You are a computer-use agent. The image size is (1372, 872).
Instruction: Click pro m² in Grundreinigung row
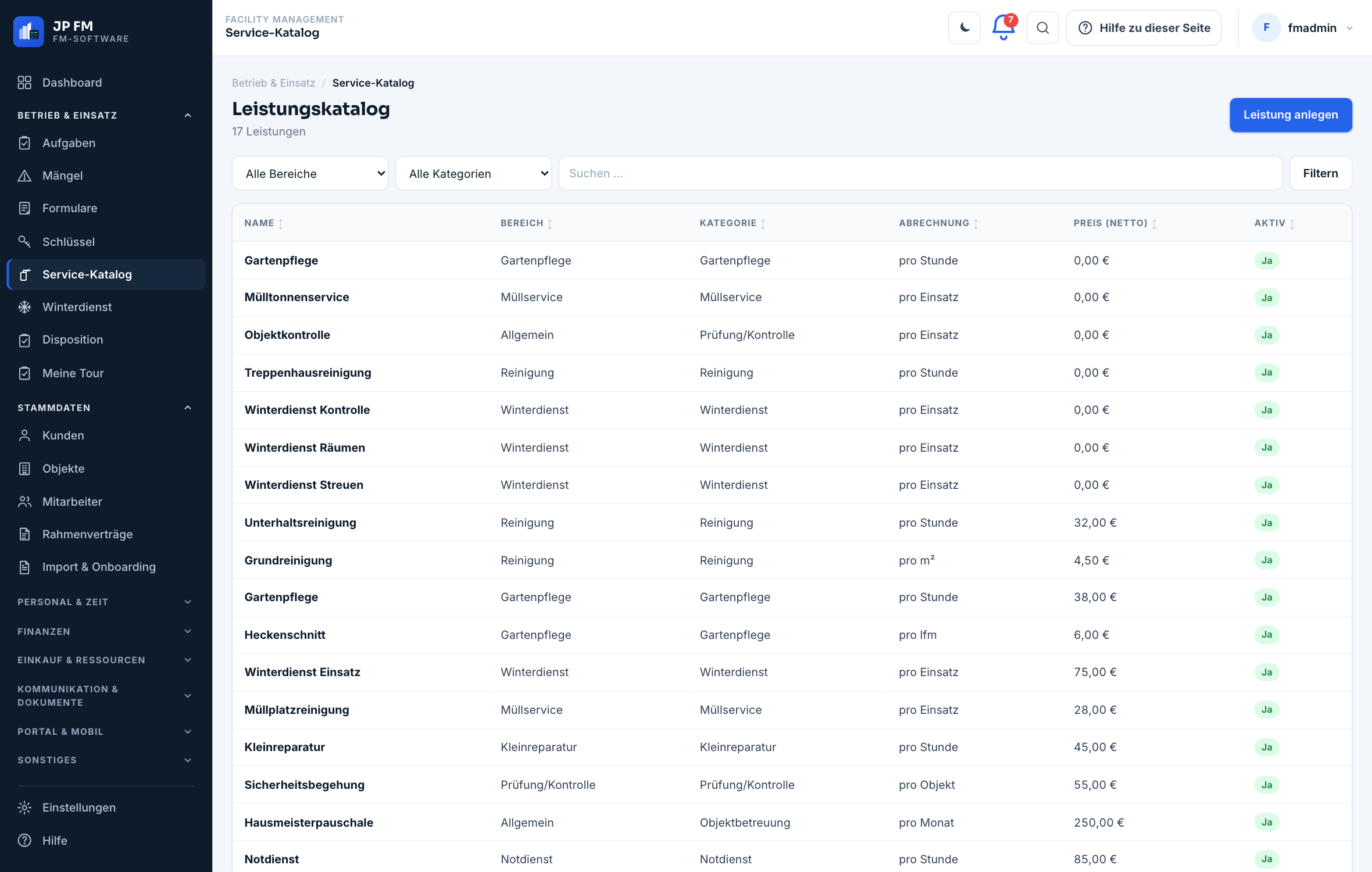[917, 560]
